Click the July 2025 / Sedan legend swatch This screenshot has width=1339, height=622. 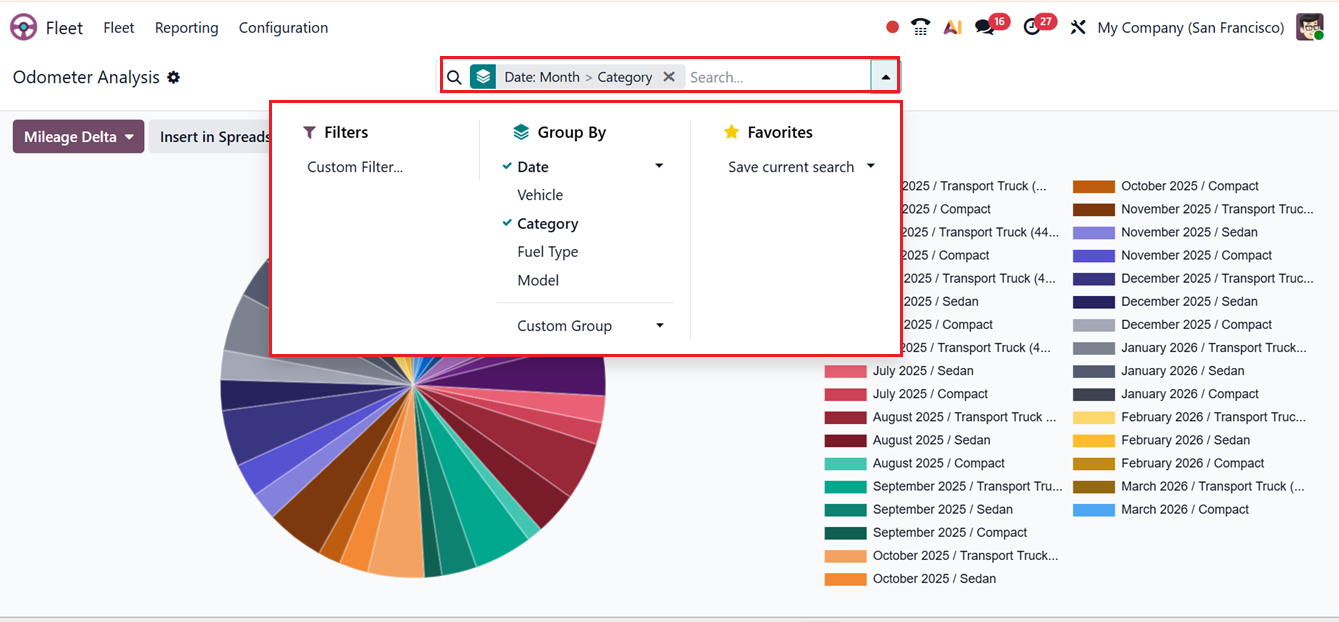[844, 371]
